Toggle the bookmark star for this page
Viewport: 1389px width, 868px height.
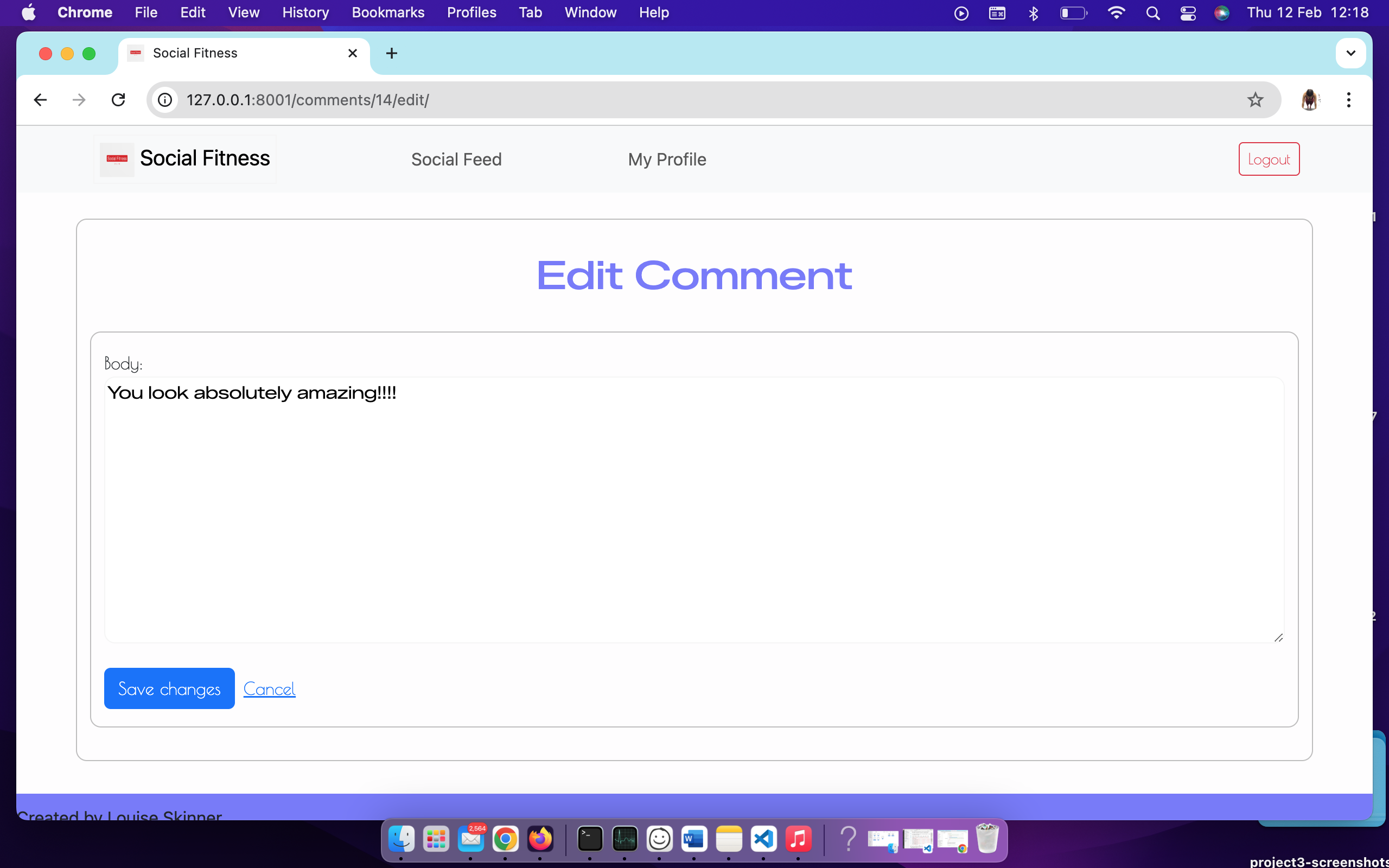click(1256, 99)
